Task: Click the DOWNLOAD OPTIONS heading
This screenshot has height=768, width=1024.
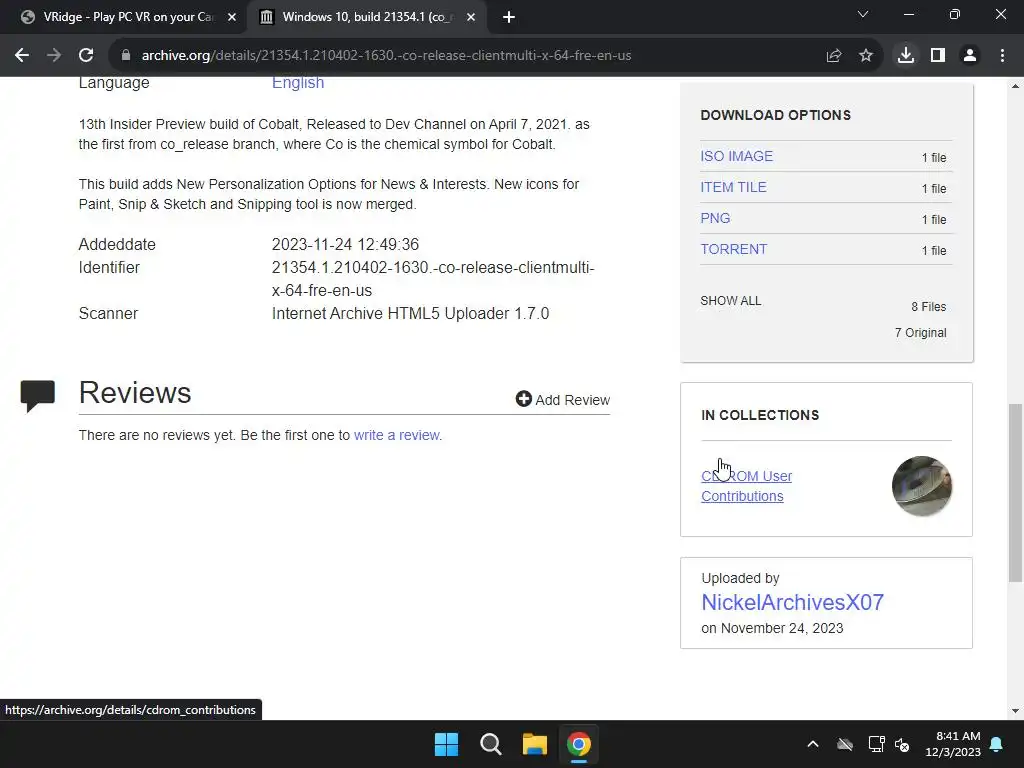Action: (x=776, y=116)
